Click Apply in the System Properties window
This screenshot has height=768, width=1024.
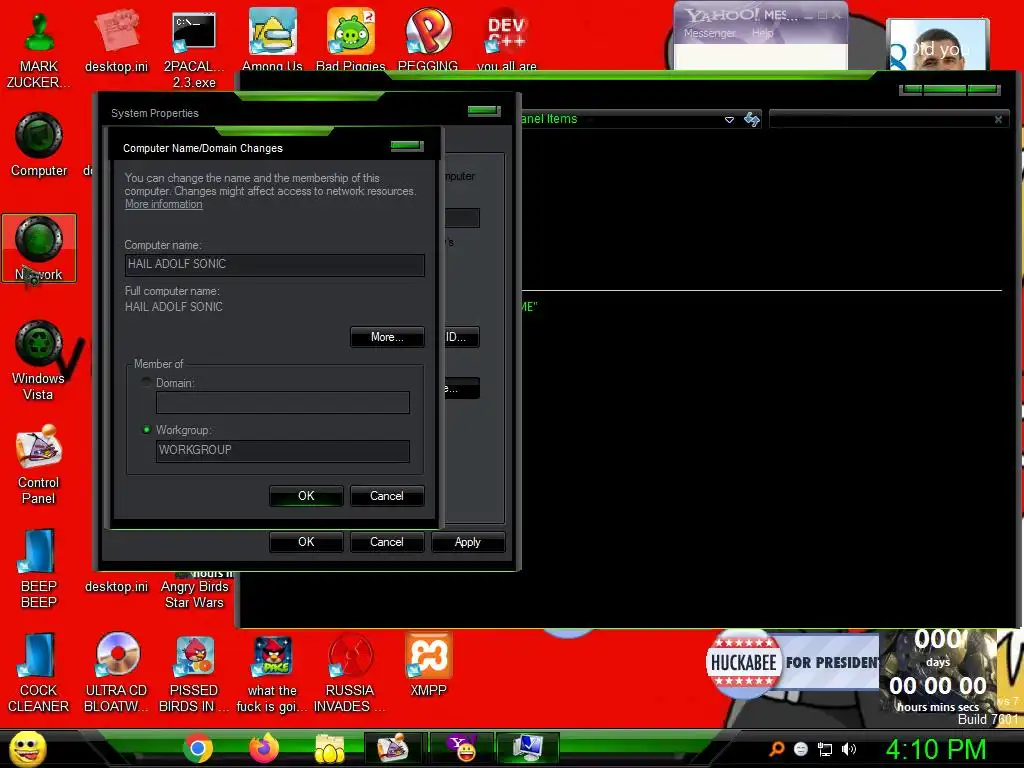468,542
